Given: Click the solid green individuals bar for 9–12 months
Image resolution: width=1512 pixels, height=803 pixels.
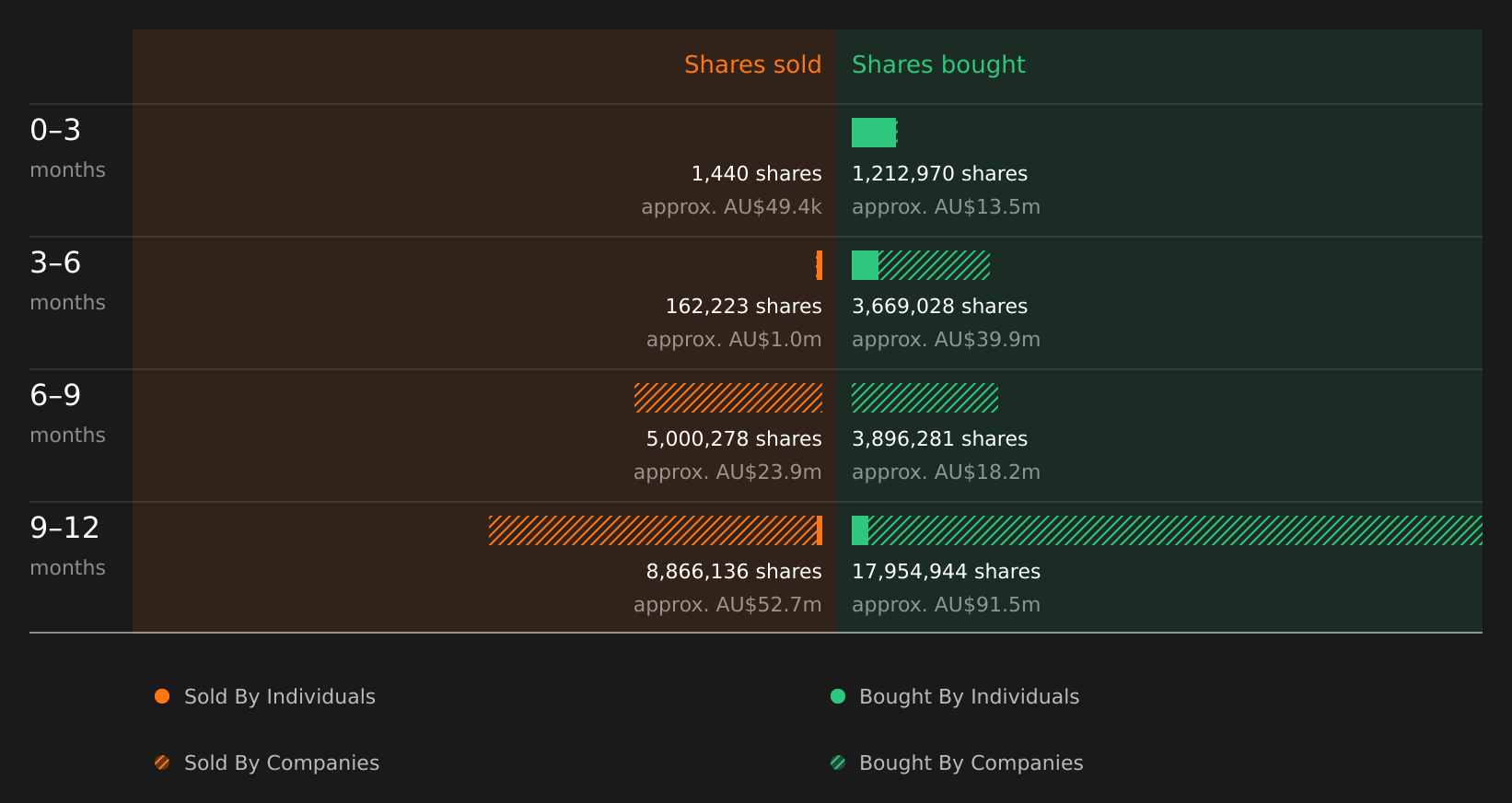Looking at the screenshot, I should click(860, 530).
